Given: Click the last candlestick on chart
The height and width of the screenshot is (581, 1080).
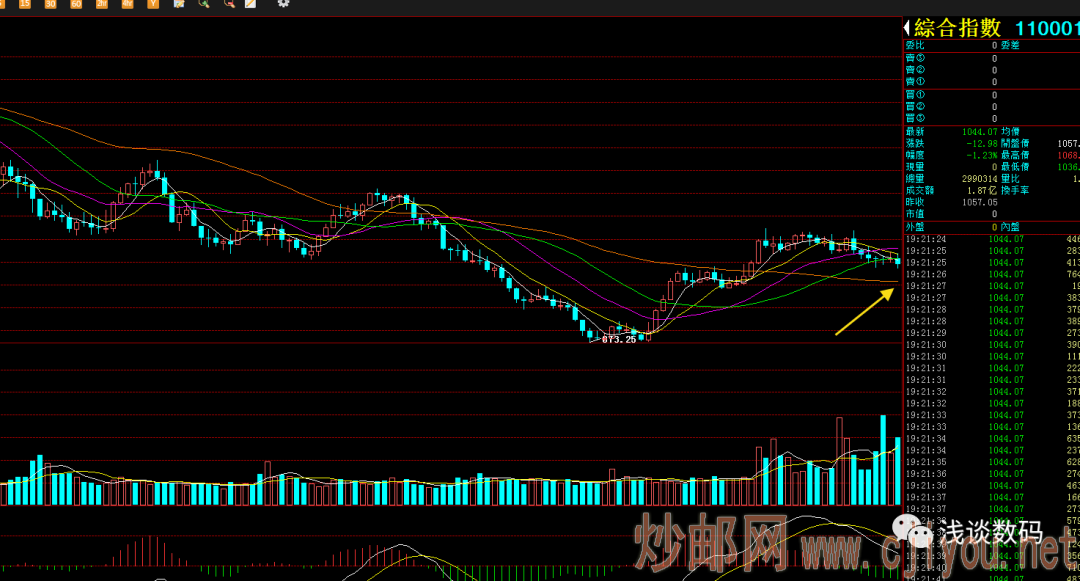Looking at the screenshot, I should pyautogui.click(x=897, y=260).
